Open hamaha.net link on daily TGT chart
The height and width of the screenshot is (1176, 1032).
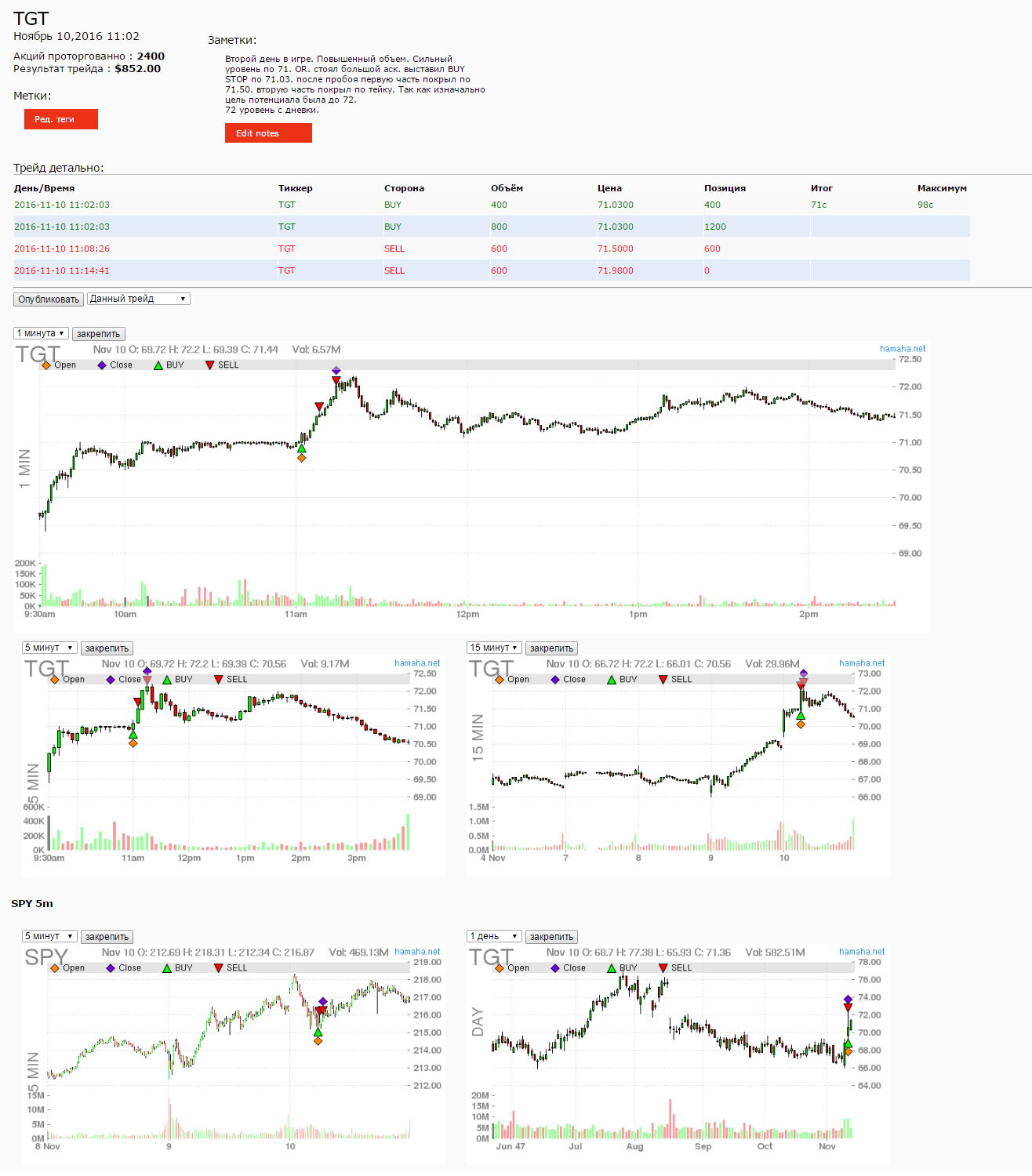click(x=862, y=952)
